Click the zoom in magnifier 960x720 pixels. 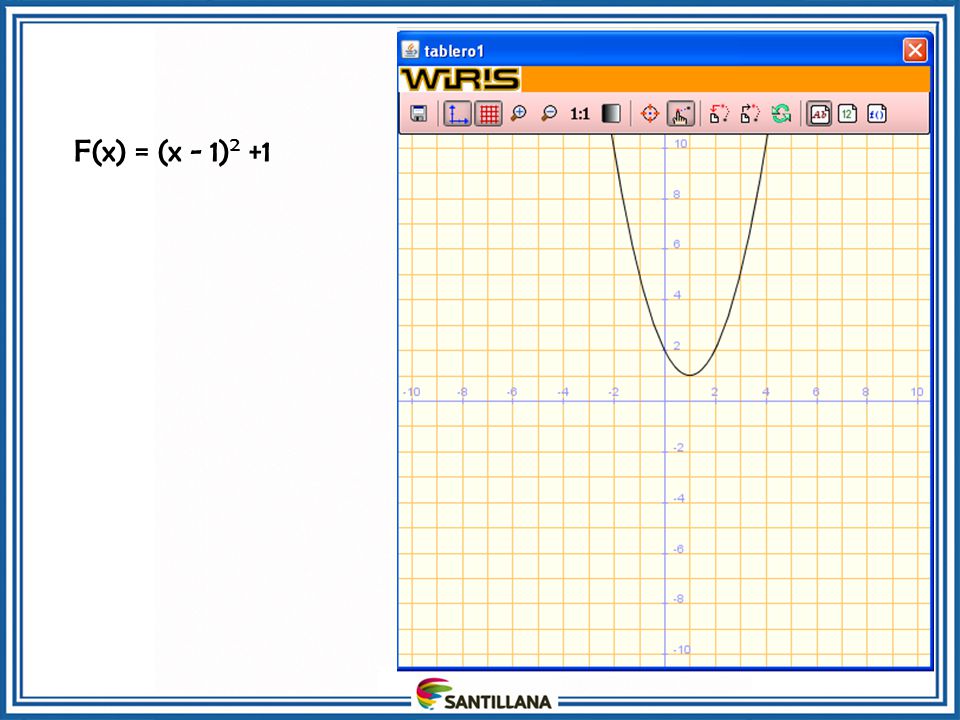519,114
